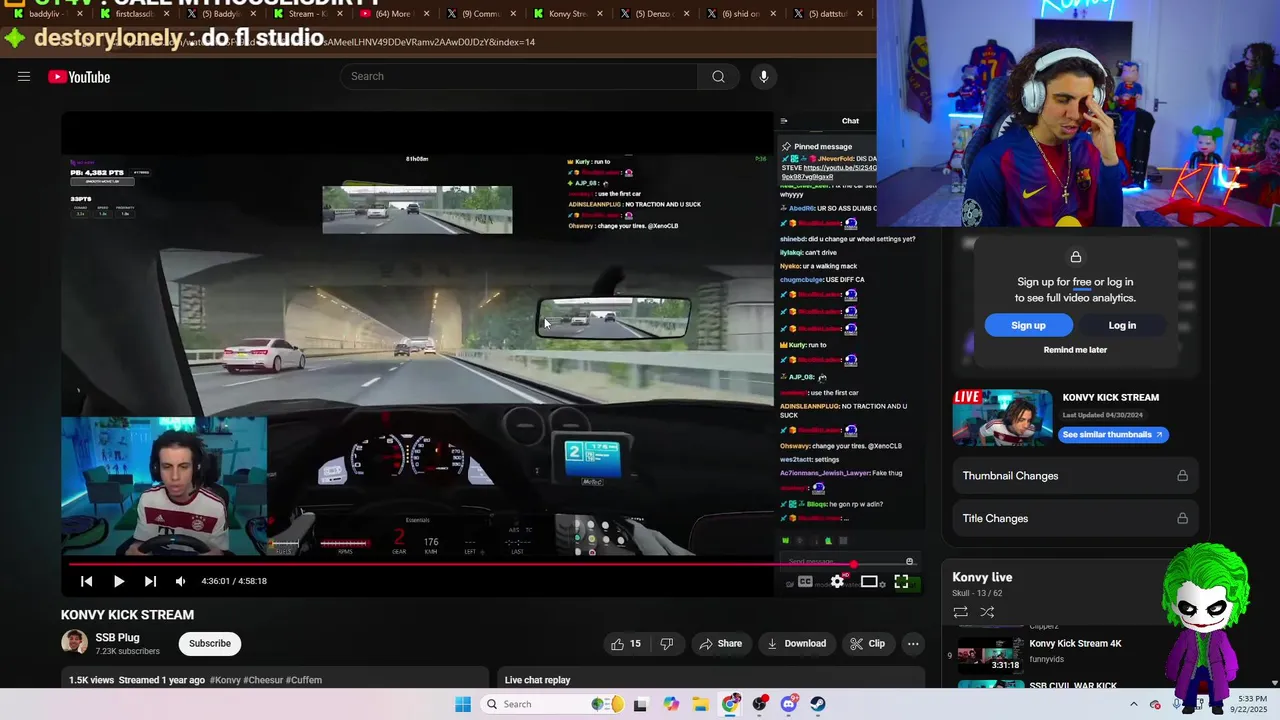Image resolution: width=1280 pixels, height=720 pixels.
Task: Open the SSB Plug channel name
Action: tap(117, 638)
